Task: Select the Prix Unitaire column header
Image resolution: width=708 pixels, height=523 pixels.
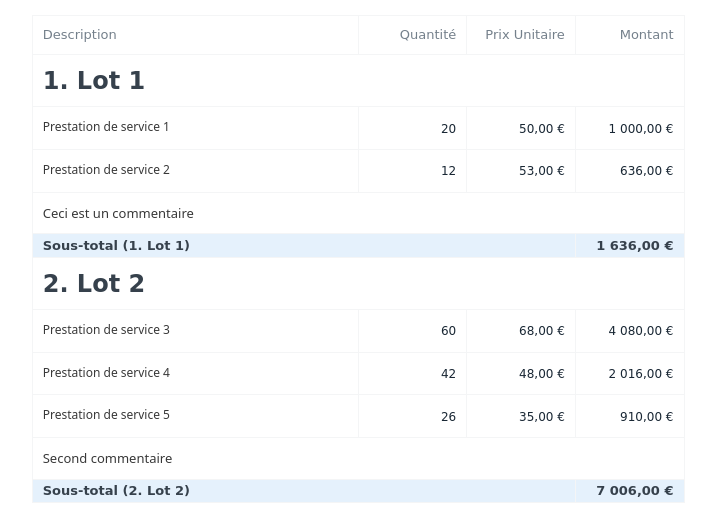Action: pos(524,35)
